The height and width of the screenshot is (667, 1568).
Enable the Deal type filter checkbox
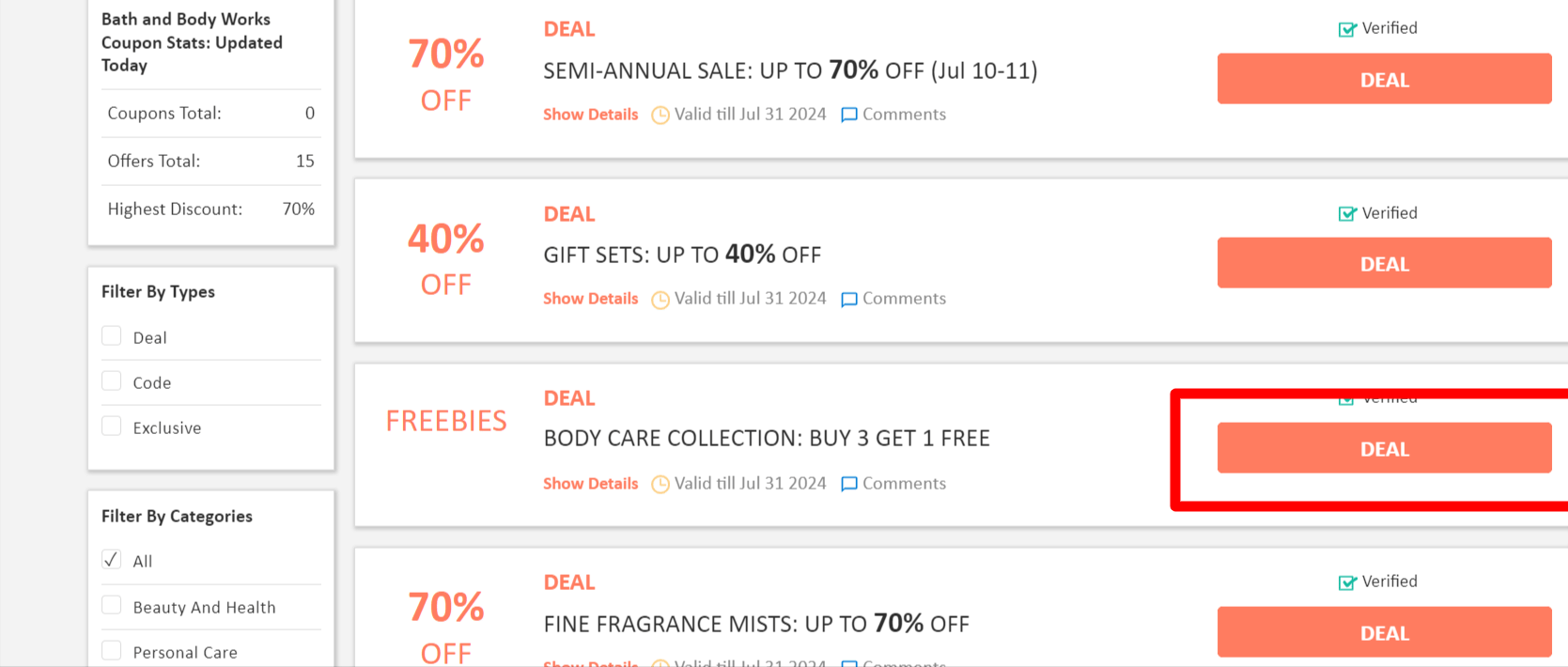(112, 336)
